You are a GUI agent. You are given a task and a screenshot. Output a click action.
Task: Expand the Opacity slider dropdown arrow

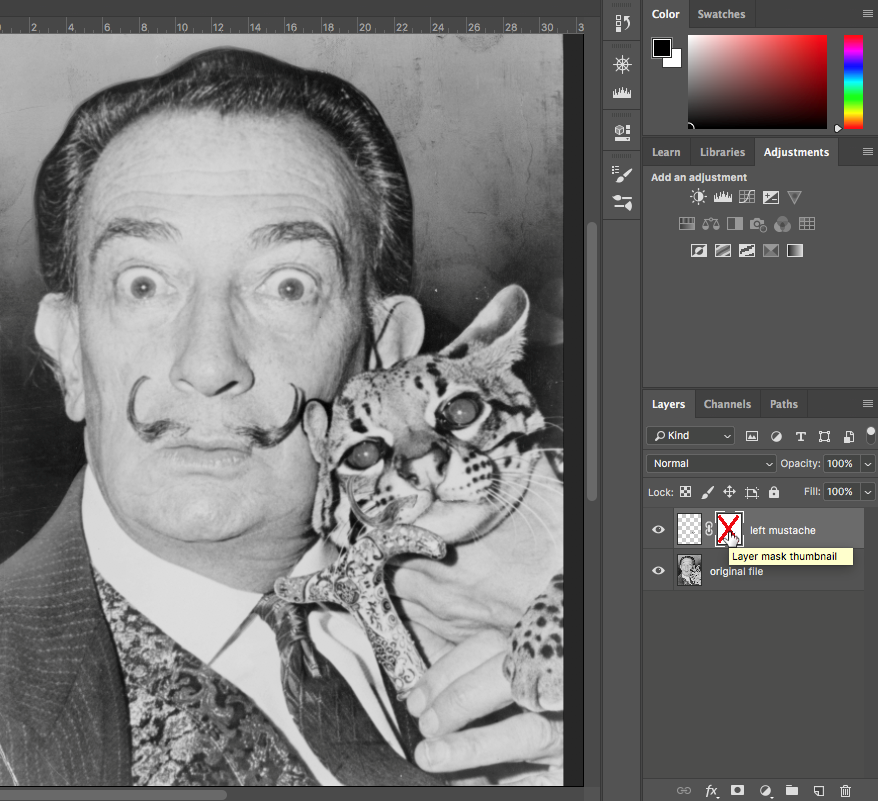coord(866,464)
